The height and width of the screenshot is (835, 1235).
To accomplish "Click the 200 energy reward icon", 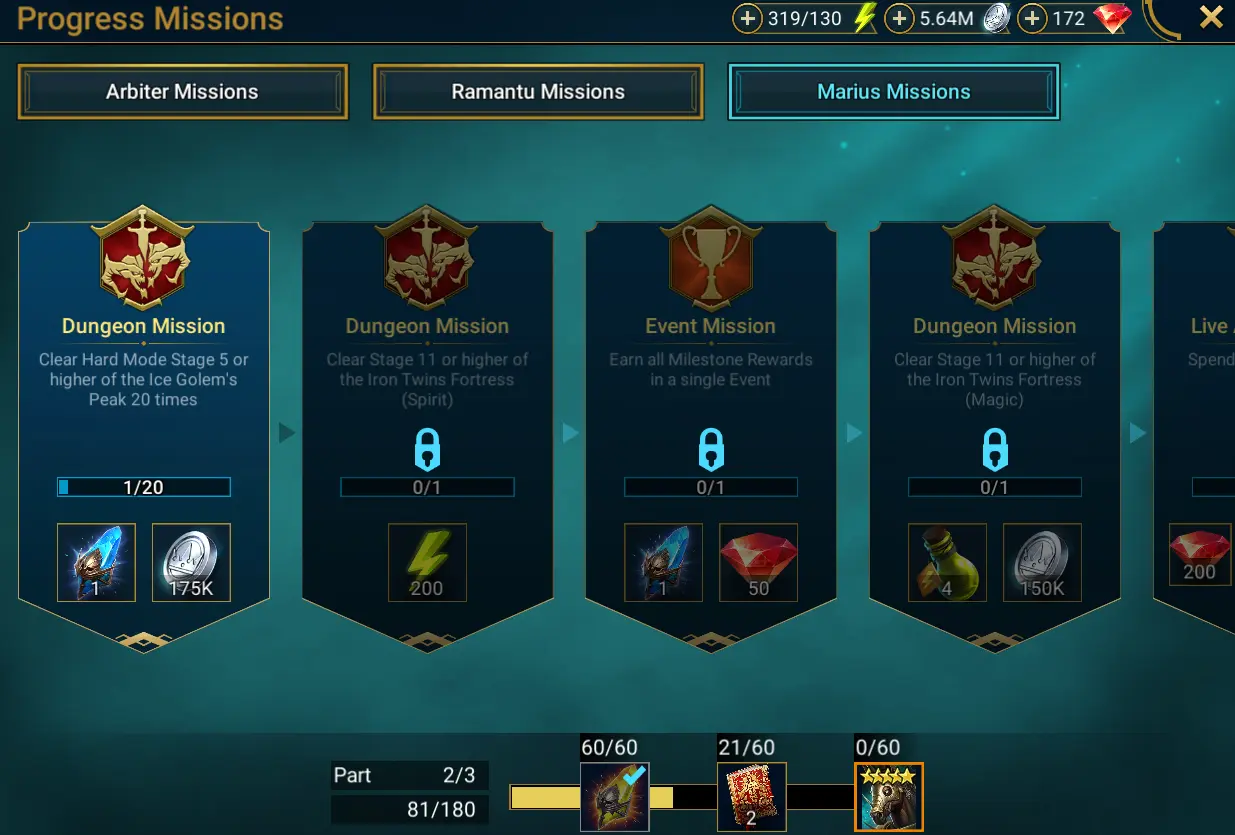I will [x=427, y=562].
